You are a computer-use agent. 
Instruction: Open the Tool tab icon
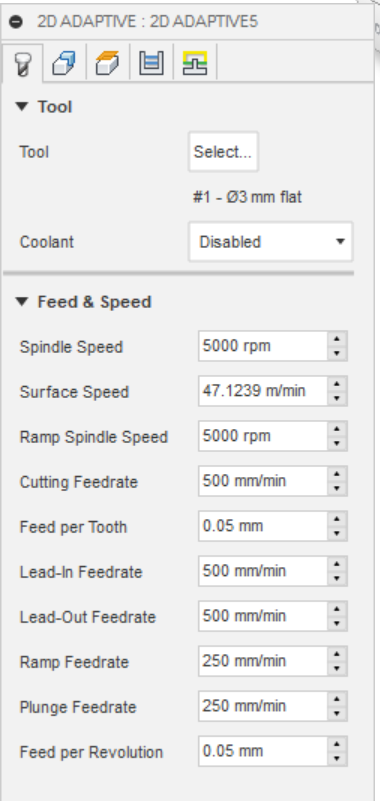(22, 64)
